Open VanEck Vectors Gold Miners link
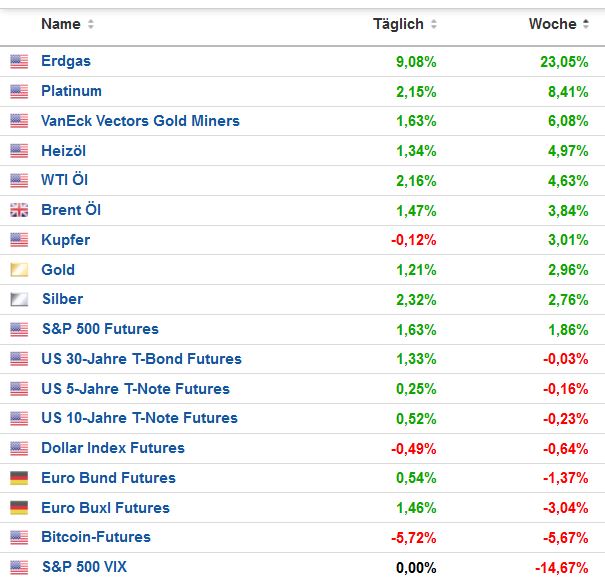Image resolution: width=605 pixels, height=588 pixels. click(140, 121)
